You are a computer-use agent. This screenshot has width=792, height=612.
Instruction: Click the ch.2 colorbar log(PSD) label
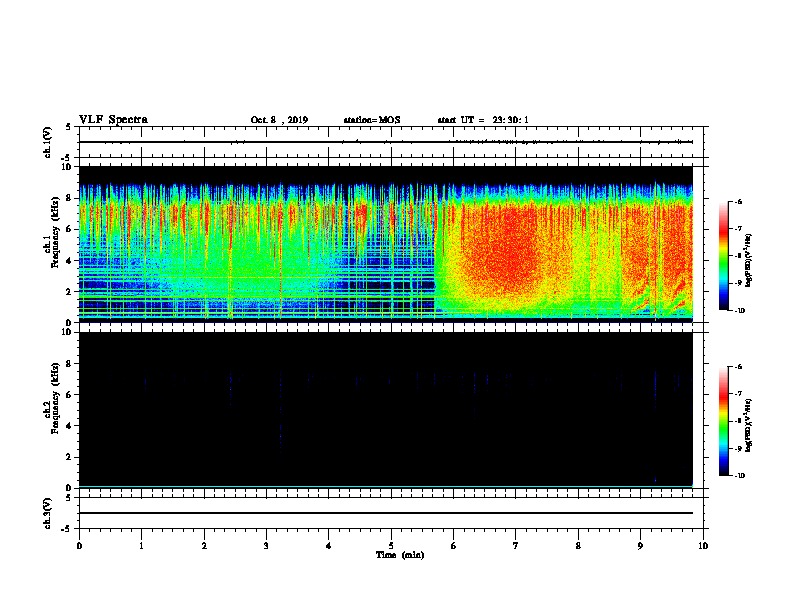(x=749, y=425)
